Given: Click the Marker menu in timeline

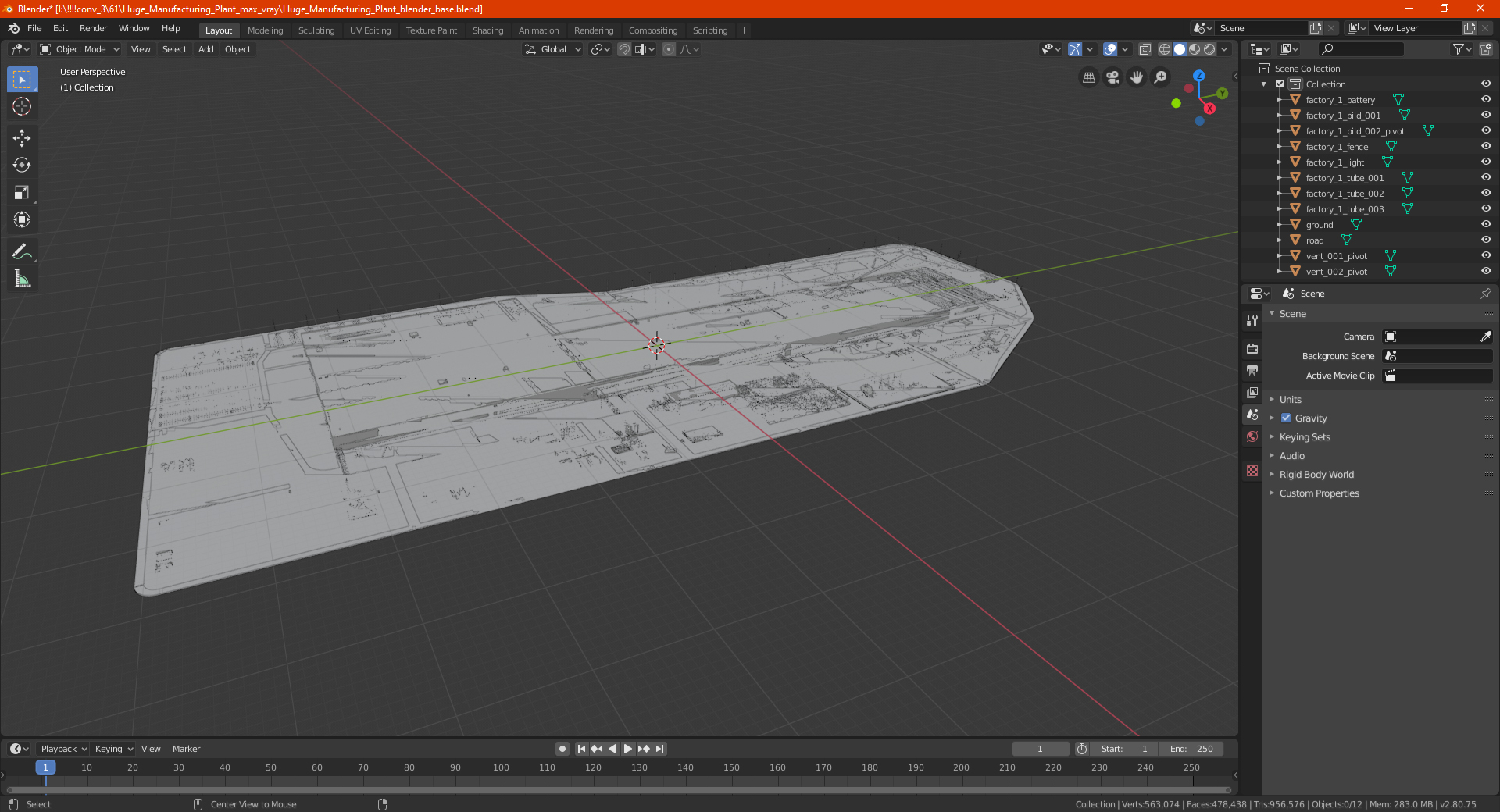Looking at the screenshot, I should (186, 749).
